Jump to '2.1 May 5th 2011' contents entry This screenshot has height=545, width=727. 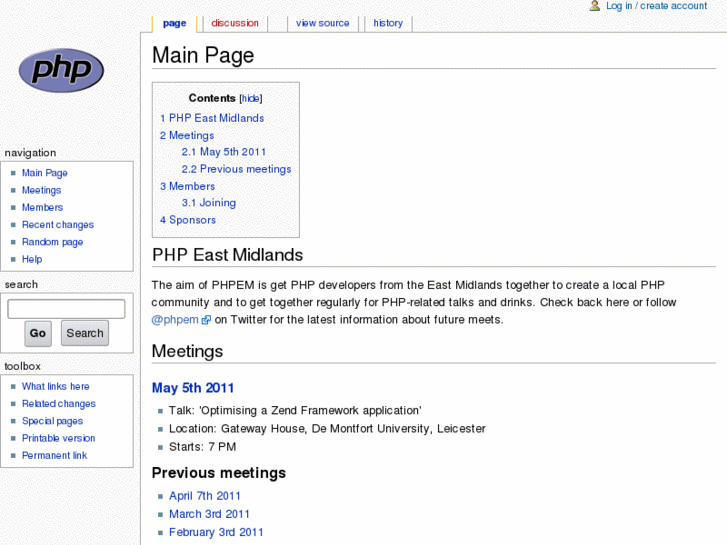coord(224,152)
